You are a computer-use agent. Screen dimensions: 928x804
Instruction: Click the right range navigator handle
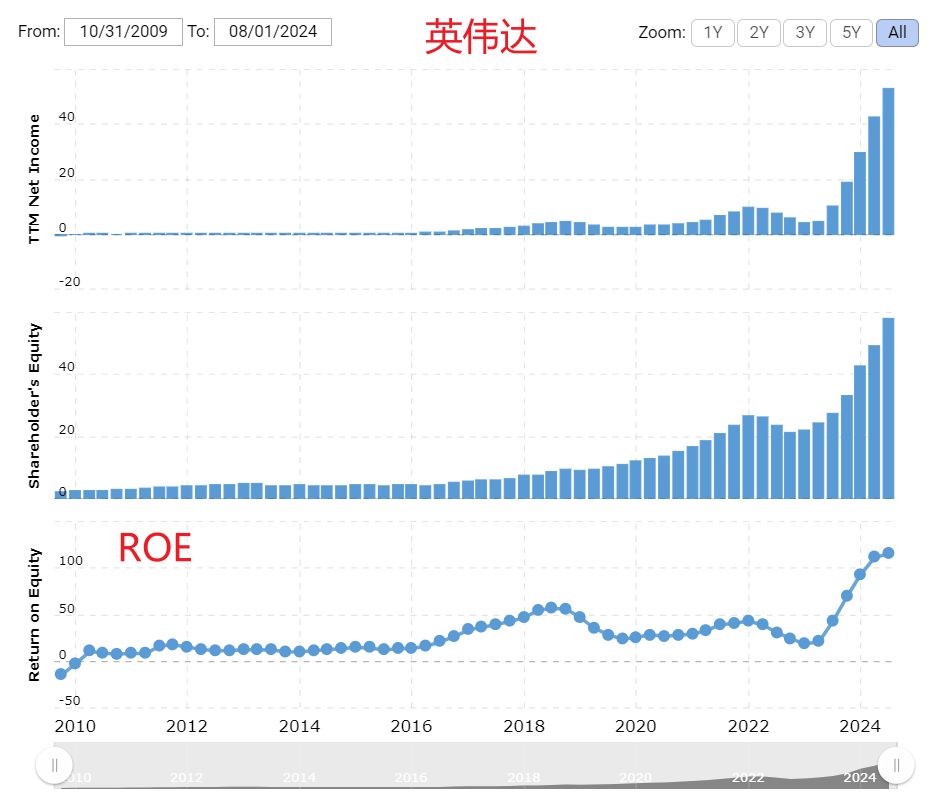tap(896, 766)
